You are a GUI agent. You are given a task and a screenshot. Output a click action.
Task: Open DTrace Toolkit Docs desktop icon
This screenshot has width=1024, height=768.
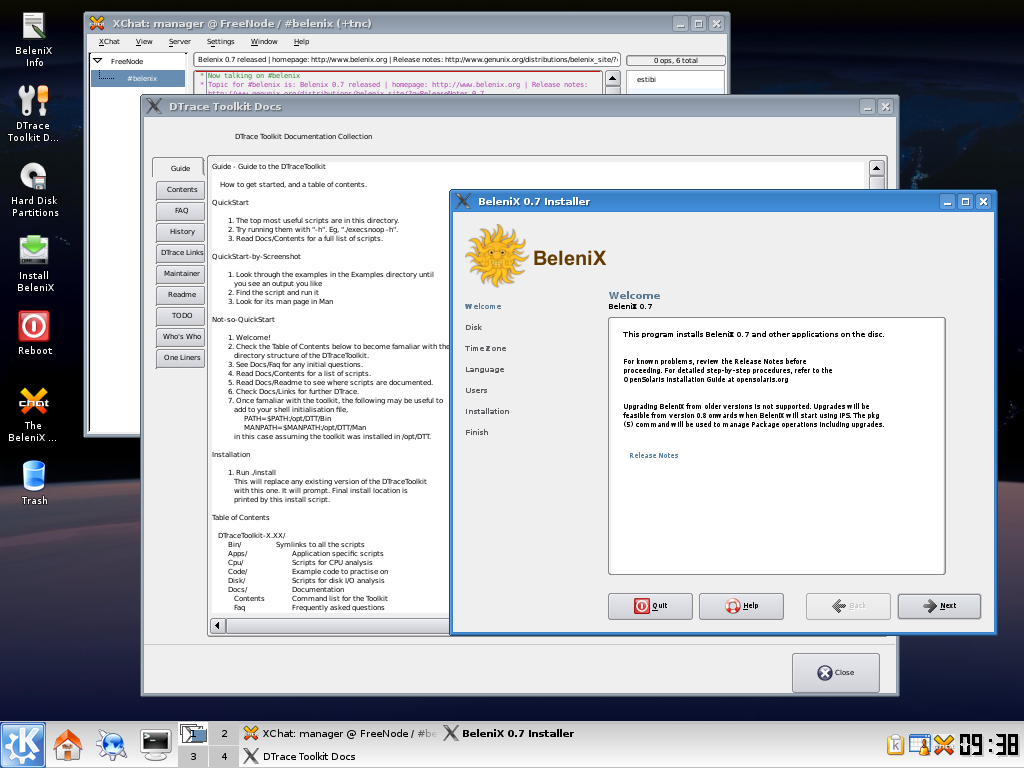(33, 114)
